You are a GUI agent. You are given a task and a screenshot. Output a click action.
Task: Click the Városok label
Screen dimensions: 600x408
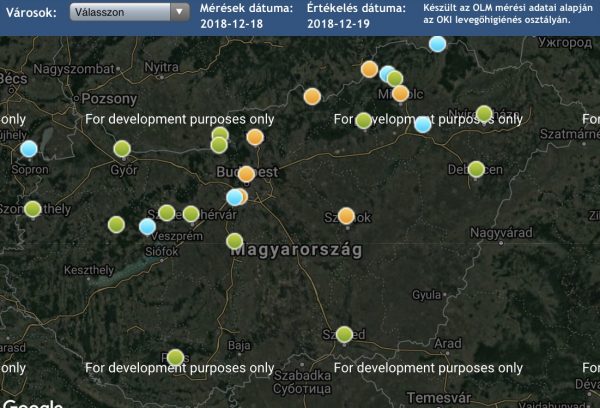click(30, 13)
